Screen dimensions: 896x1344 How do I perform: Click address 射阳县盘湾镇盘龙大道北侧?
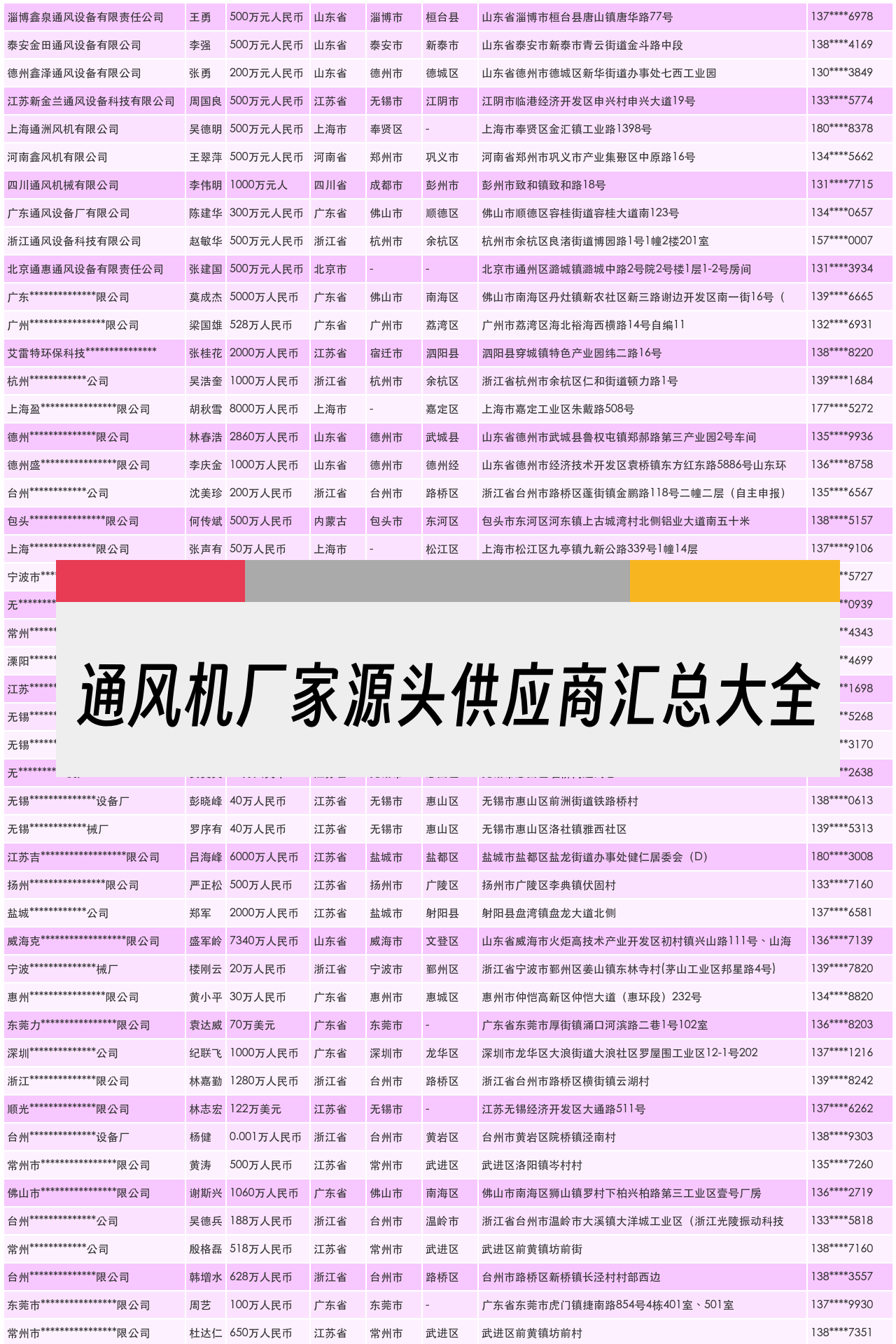549,913
